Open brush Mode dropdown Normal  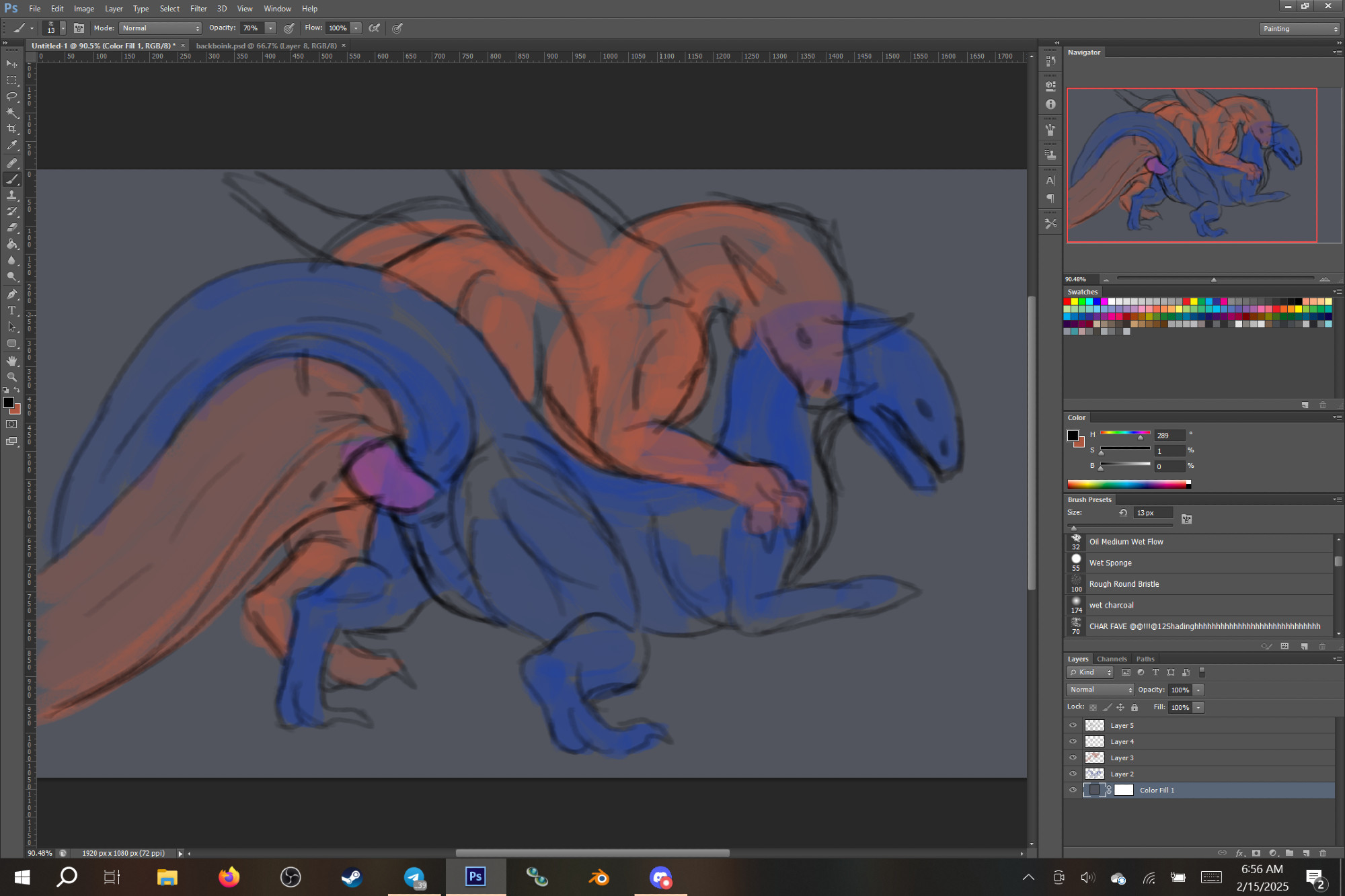pyautogui.click(x=160, y=28)
